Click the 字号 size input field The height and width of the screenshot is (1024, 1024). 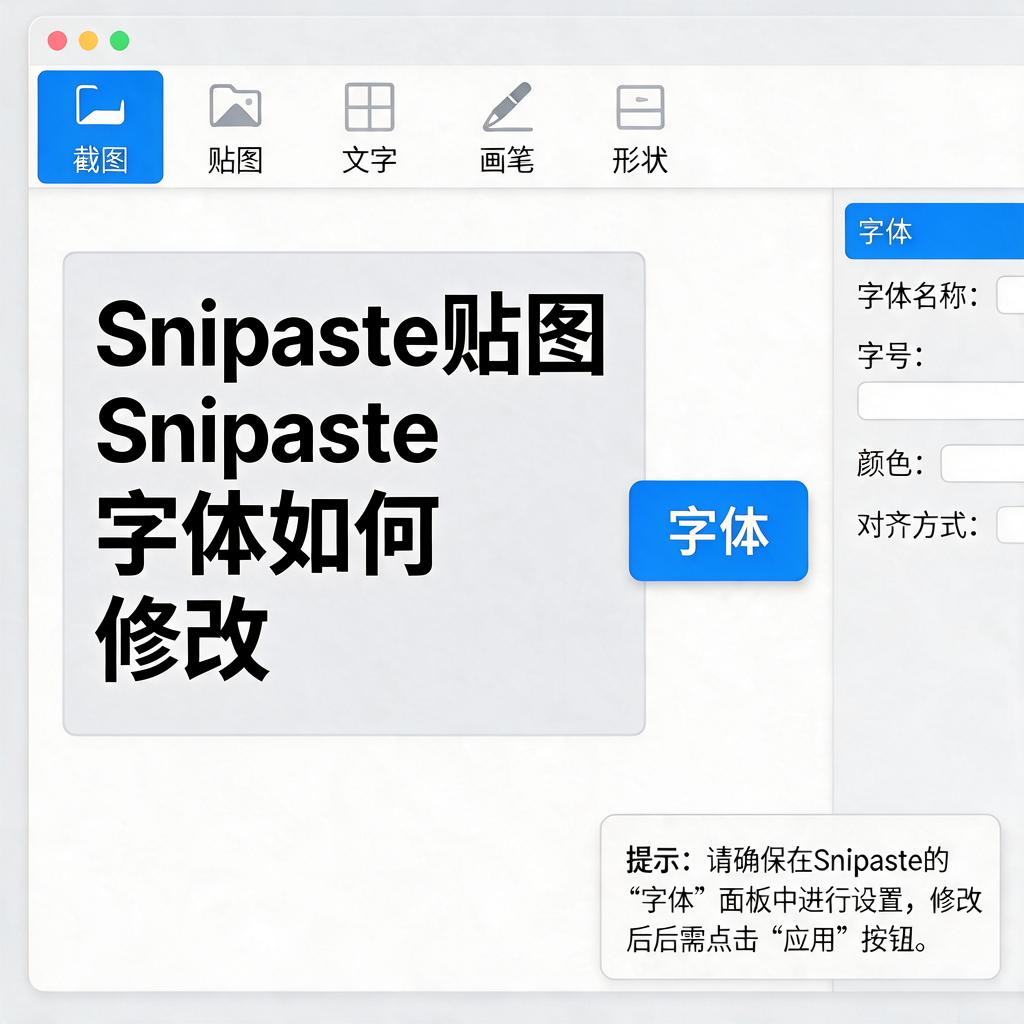click(940, 400)
